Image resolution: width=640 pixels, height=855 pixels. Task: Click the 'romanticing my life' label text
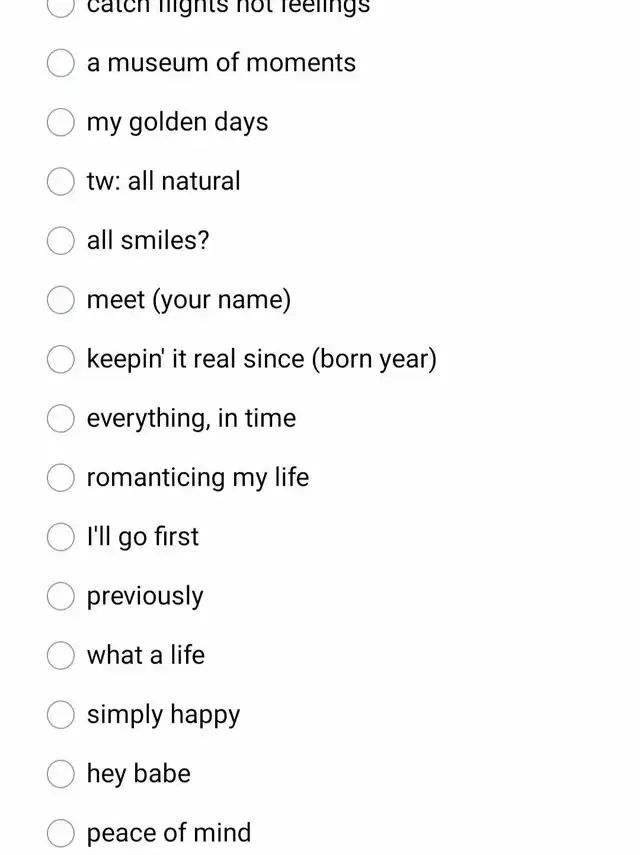(198, 478)
